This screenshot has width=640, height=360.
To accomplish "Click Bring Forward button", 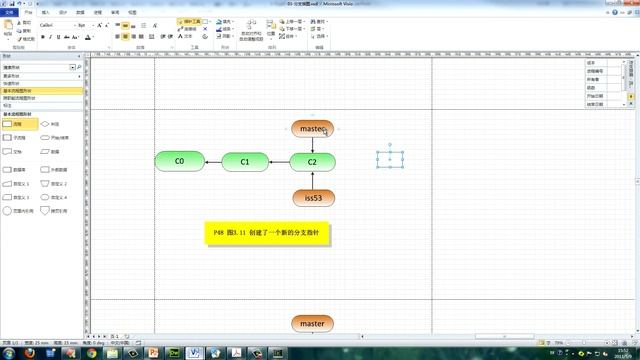I will [x=292, y=21].
